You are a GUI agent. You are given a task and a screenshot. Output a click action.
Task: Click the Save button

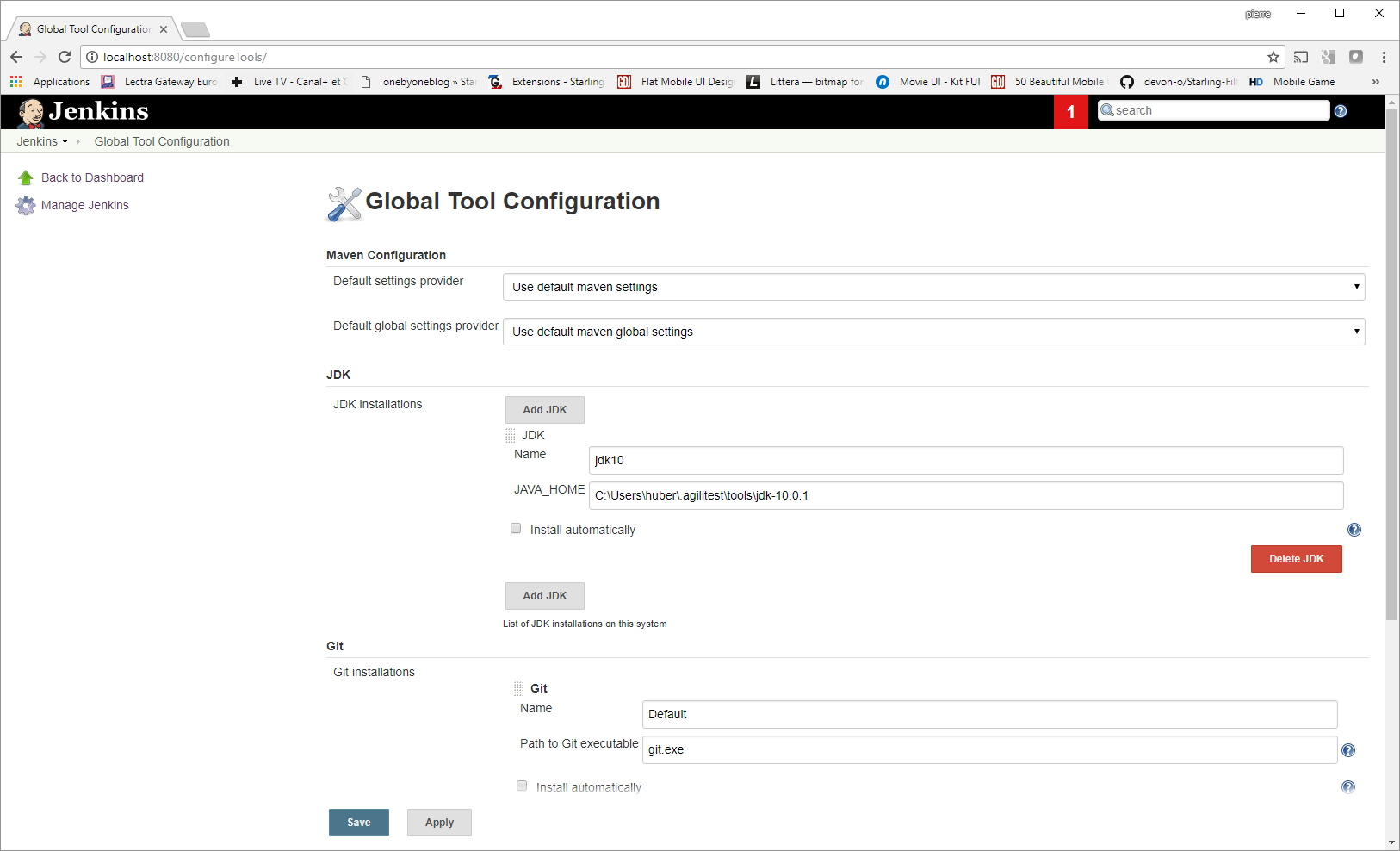pos(359,823)
